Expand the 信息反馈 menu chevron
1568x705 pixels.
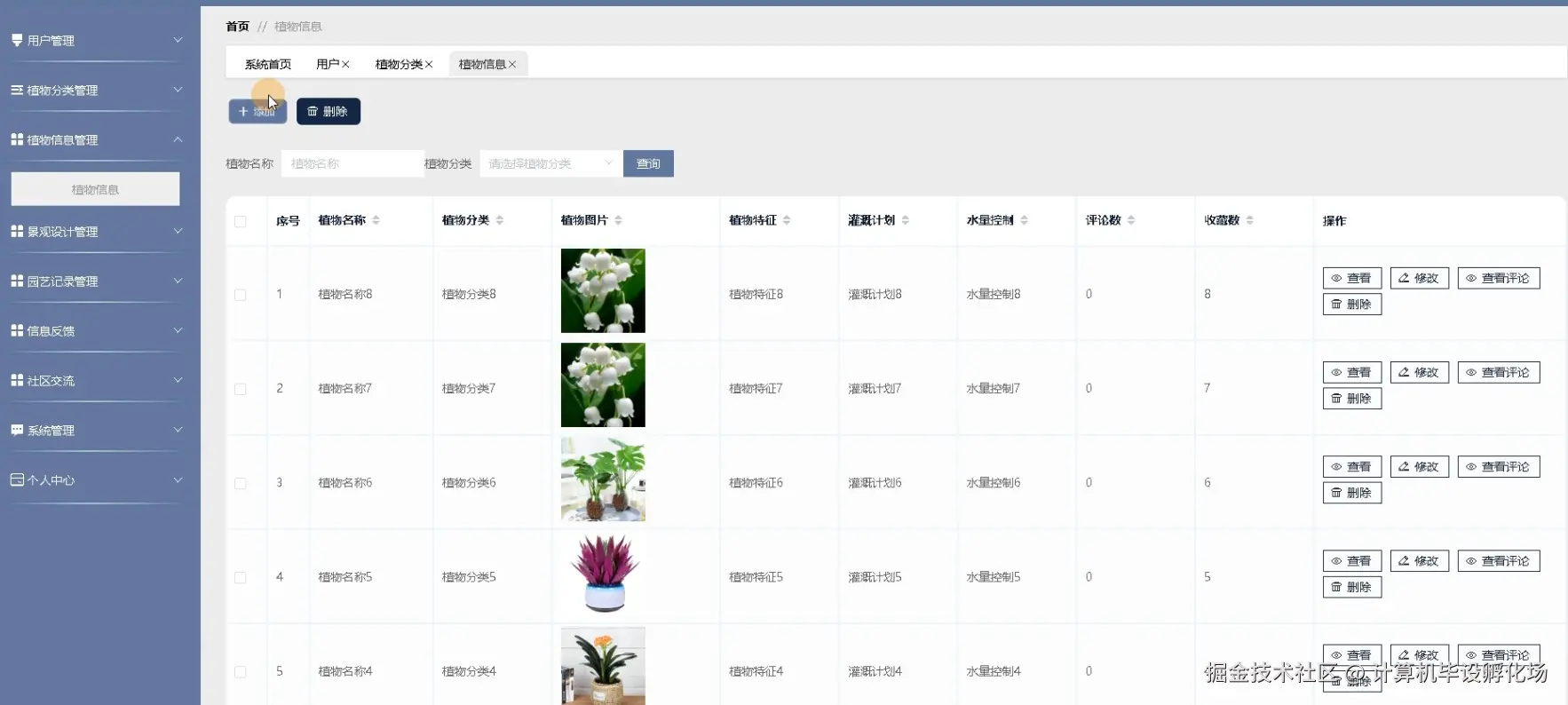click(x=178, y=330)
